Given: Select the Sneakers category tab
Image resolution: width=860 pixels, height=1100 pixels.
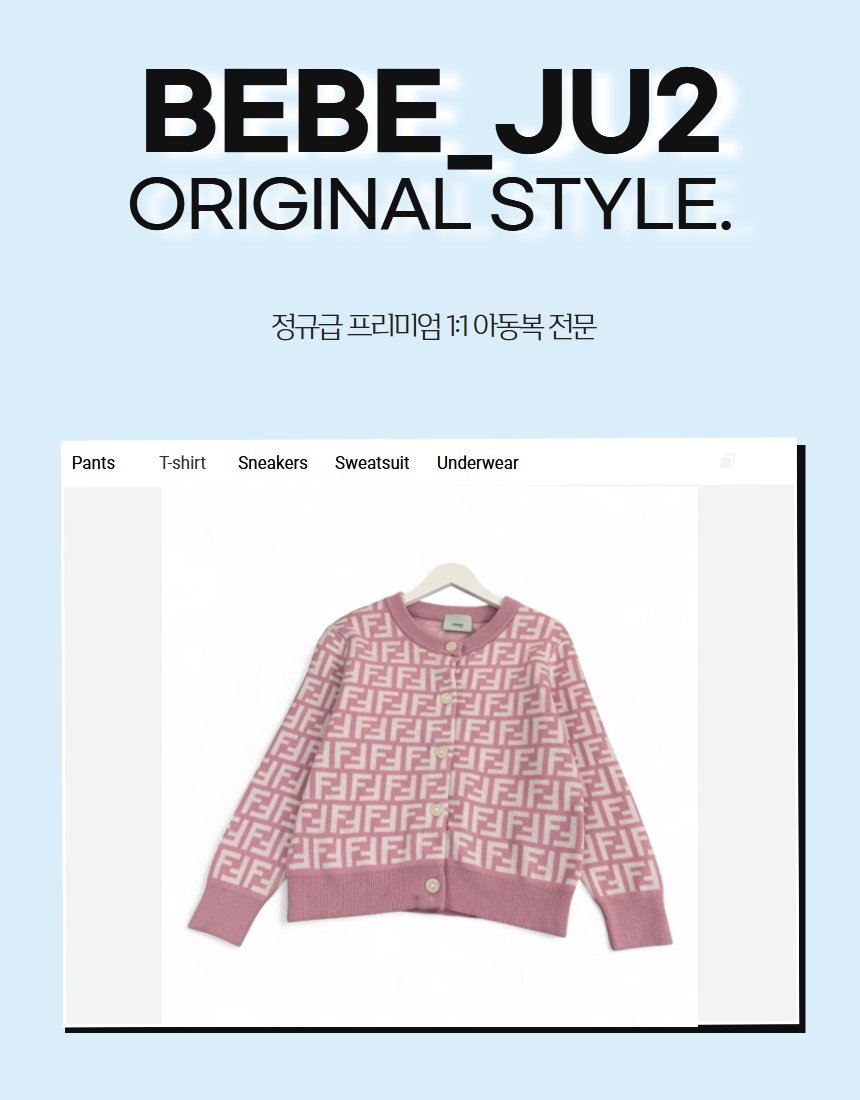Looking at the screenshot, I should [x=273, y=463].
